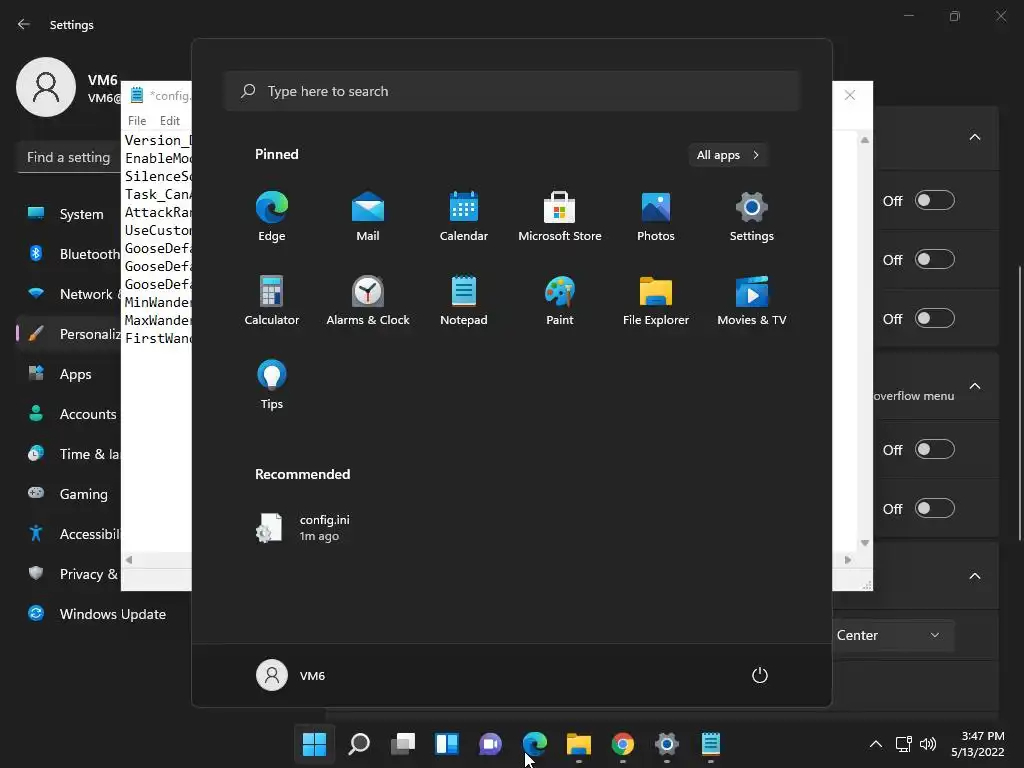Open volume tray icon
This screenshot has width=1024, height=768.
(927, 744)
